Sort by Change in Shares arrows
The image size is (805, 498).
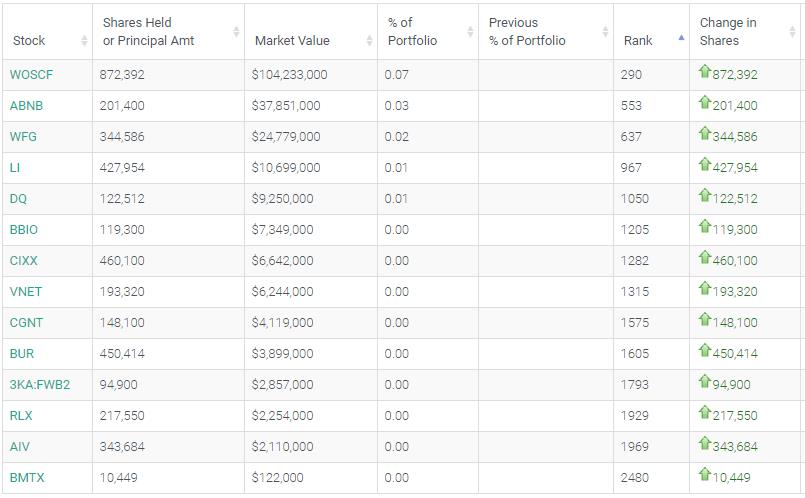[792, 32]
